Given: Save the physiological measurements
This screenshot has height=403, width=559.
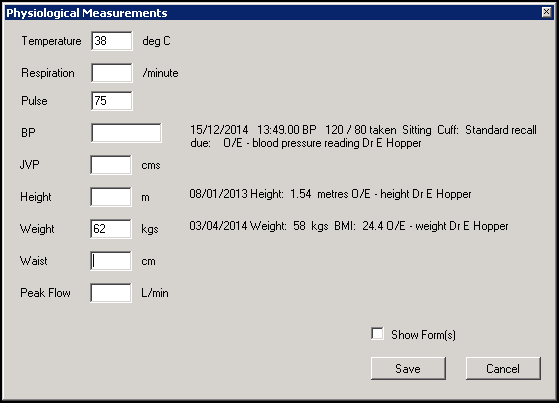Looking at the screenshot, I should point(408,368).
